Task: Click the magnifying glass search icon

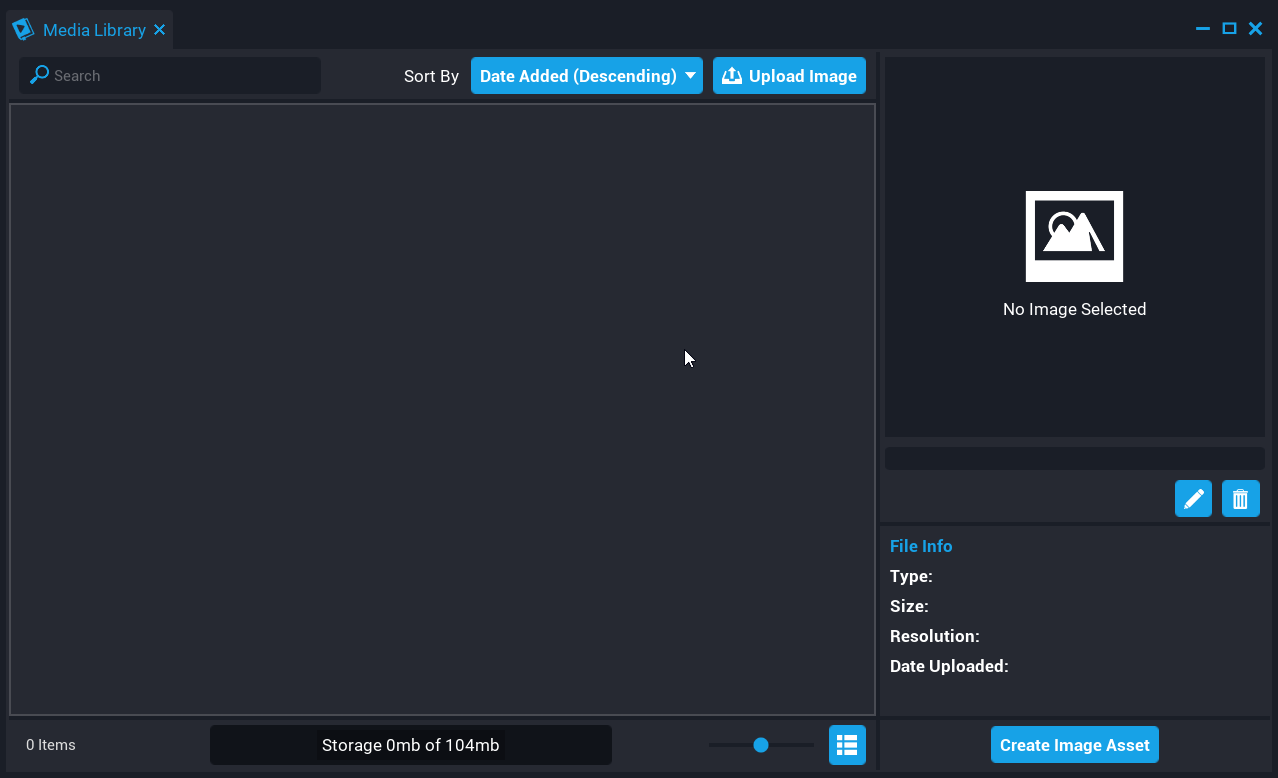Action: [39, 75]
